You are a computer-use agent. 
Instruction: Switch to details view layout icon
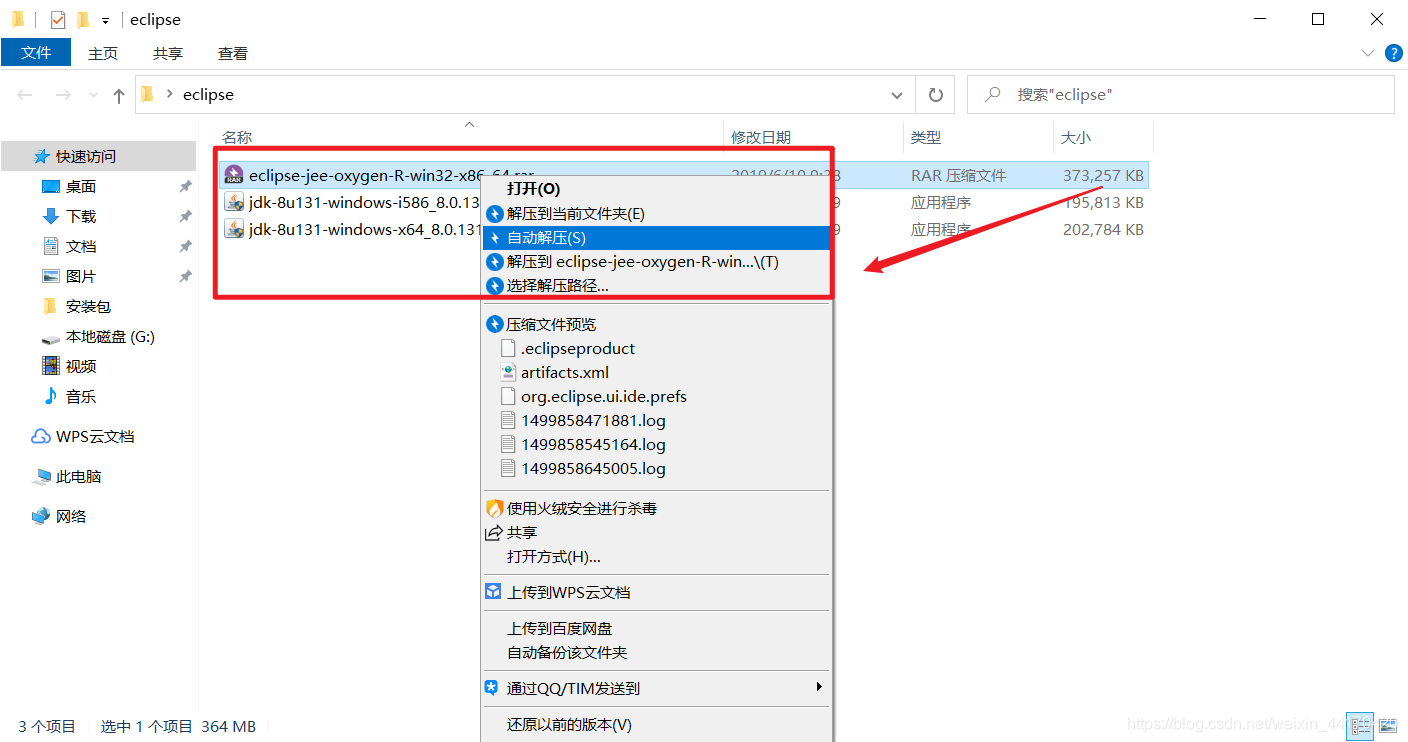1360,725
